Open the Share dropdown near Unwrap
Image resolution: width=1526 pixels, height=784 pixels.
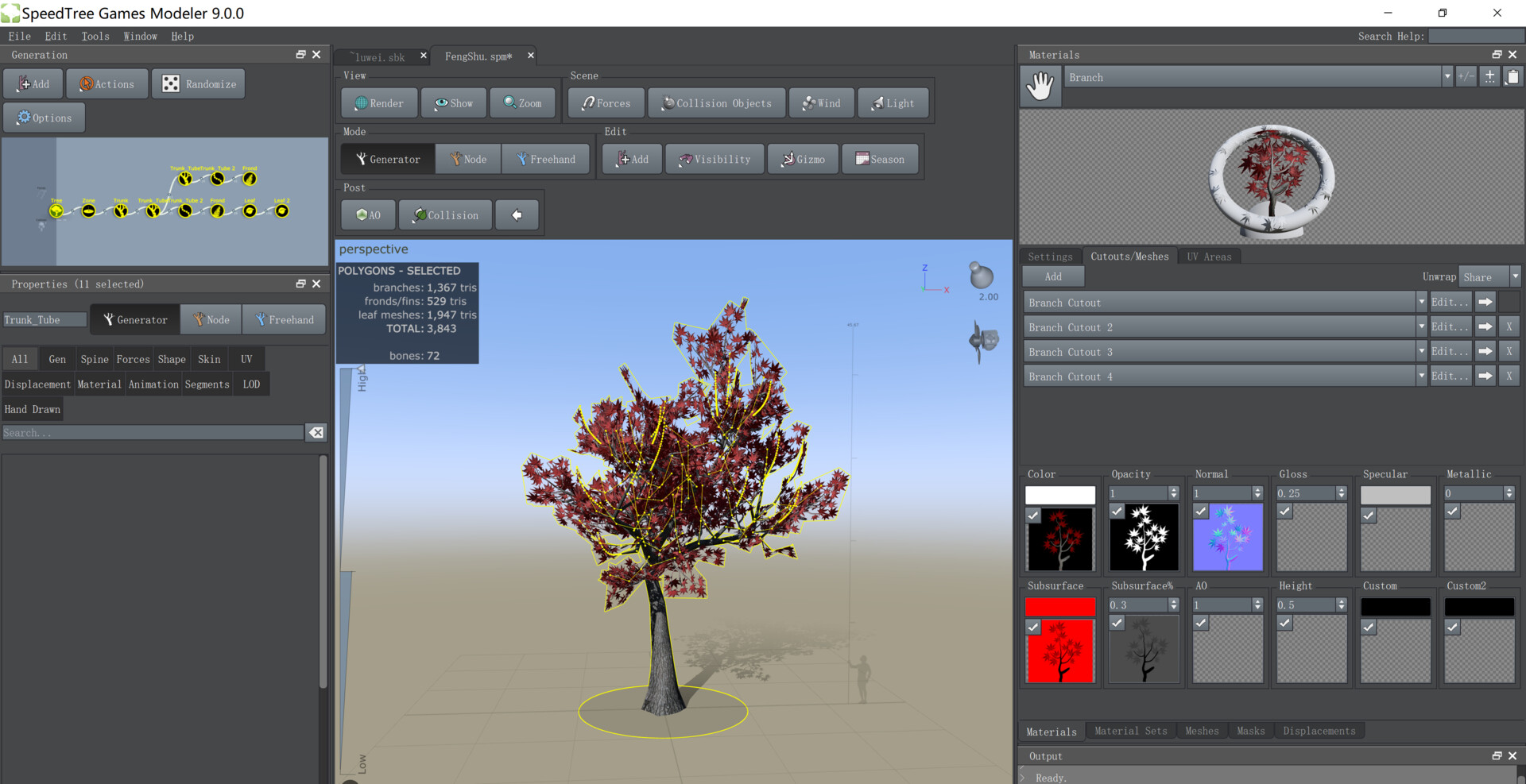[x=1487, y=276]
